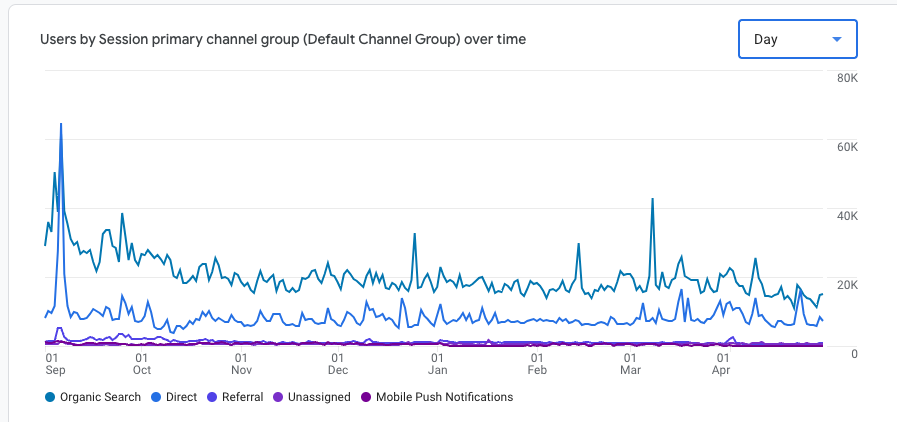Open the Day granularity dropdown

coord(797,40)
